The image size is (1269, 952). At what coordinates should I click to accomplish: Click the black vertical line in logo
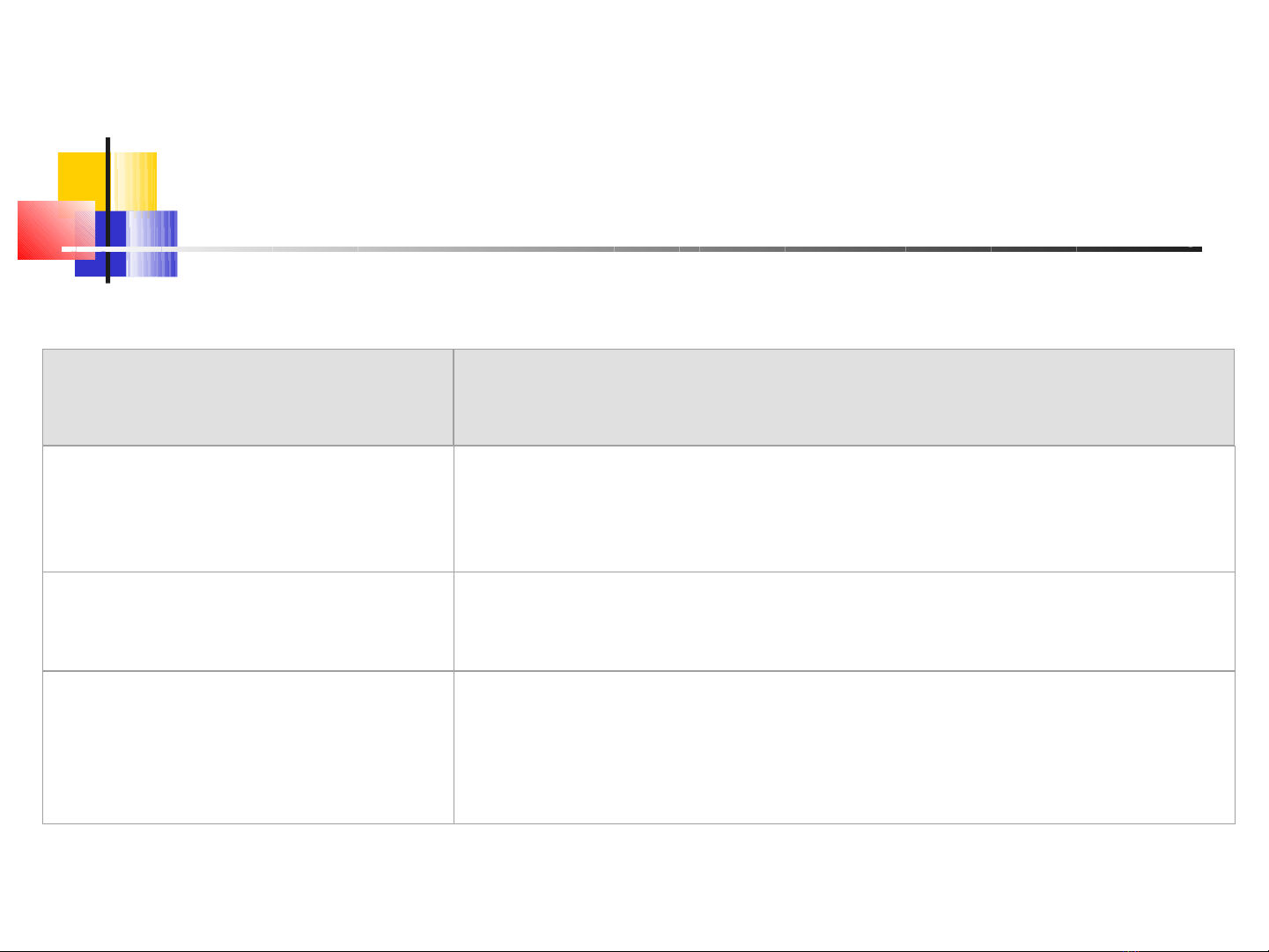[107, 210]
